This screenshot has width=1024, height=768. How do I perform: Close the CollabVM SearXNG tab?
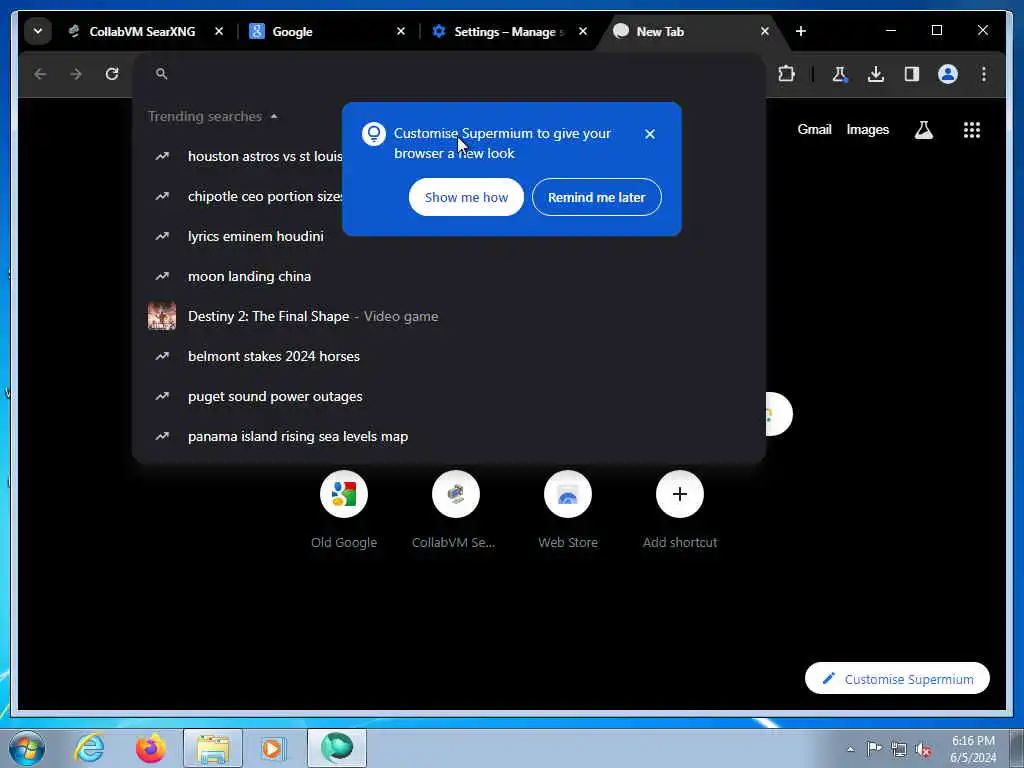[219, 31]
